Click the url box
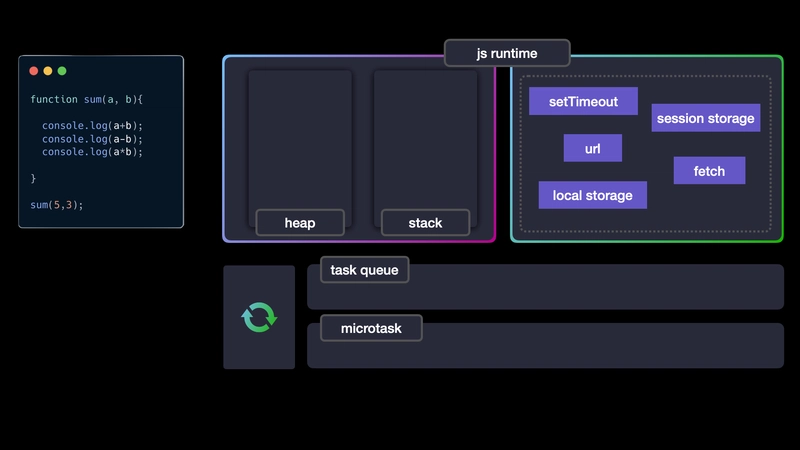 coord(592,148)
